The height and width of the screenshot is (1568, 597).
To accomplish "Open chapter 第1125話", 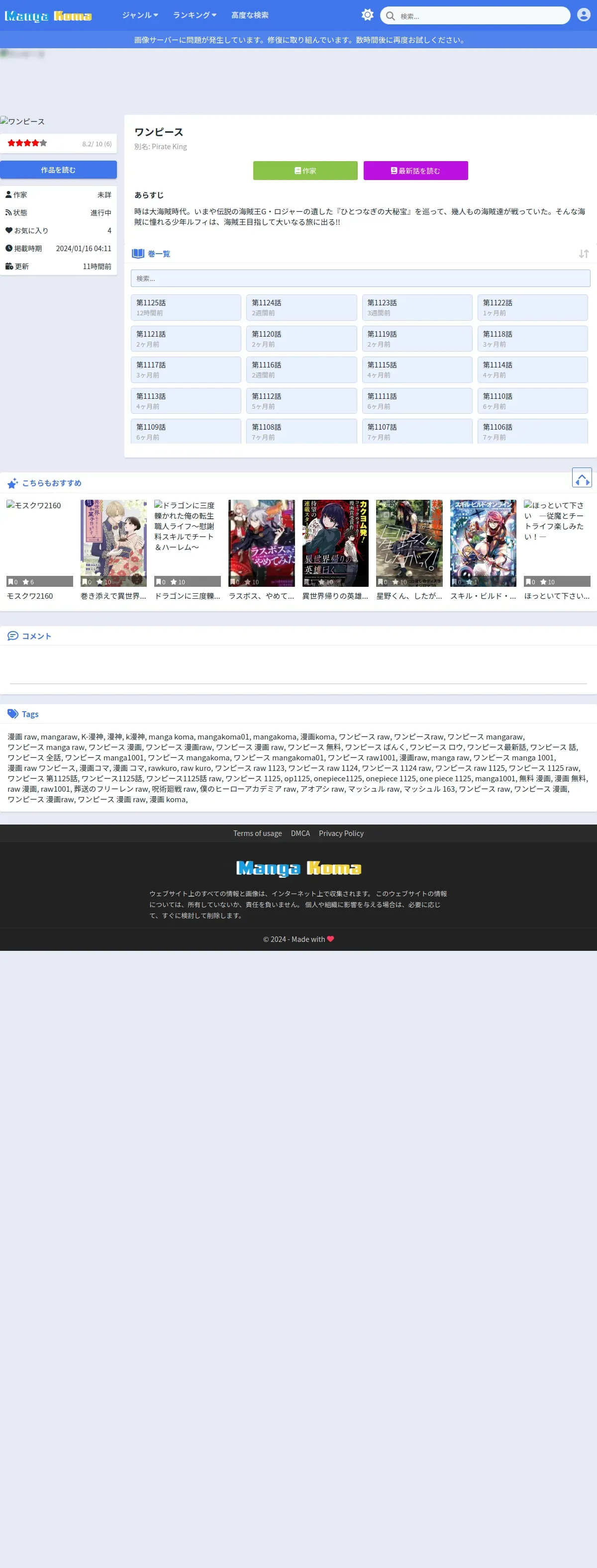I will pyautogui.click(x=186, y=307).
